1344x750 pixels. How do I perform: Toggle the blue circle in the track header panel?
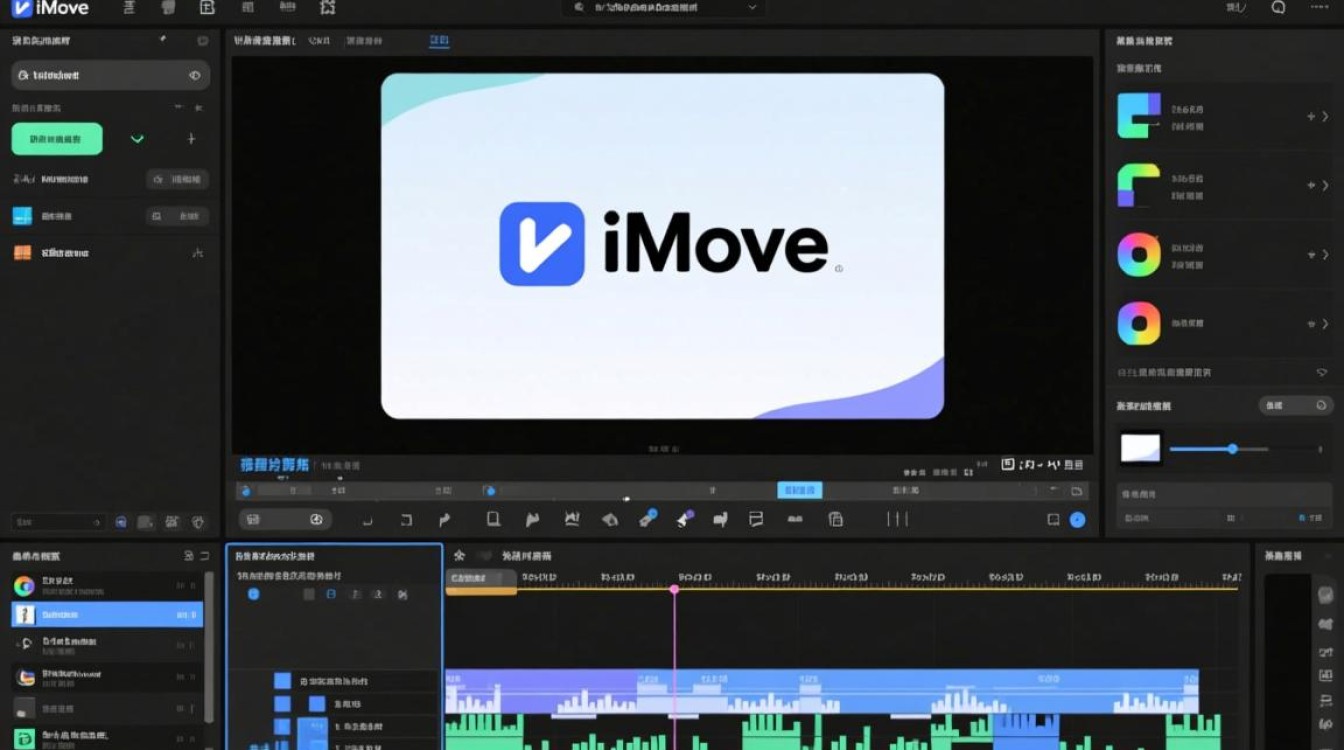[x=253, y=593]
